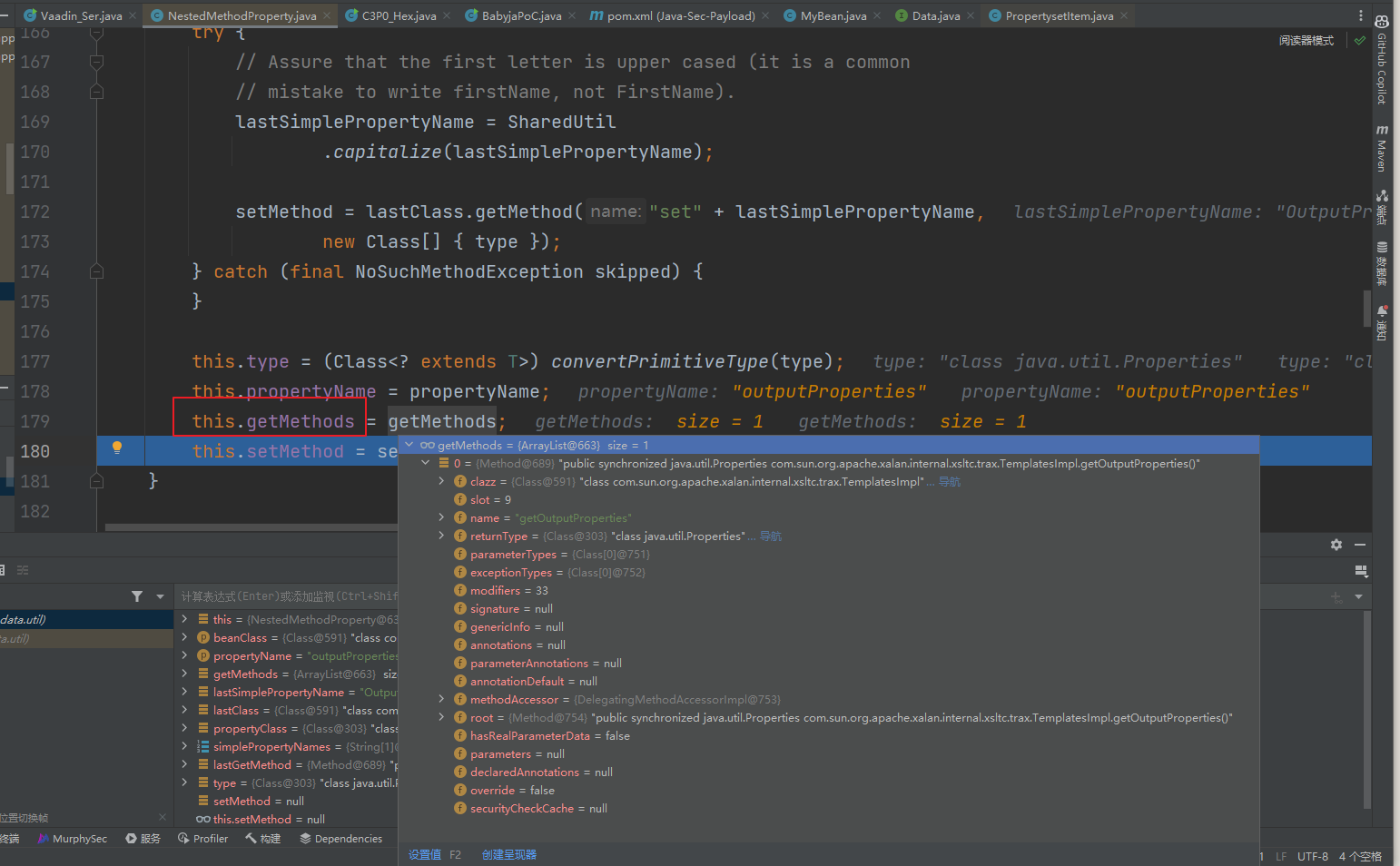Image resolution: width=1400 pixels, height=866 pixels.
Task: Expand getMethods in the variables list
Action: click(185, 674)
